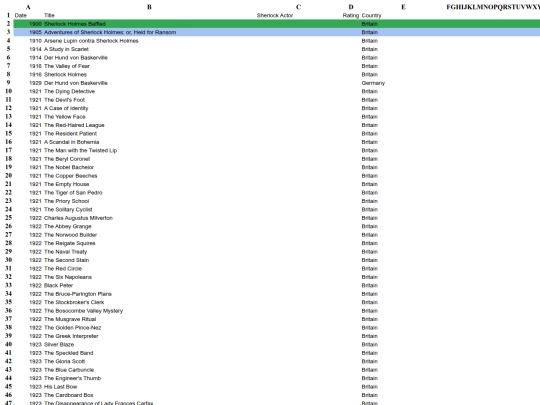Image resolution: width=540 pixels, height=405 pixels.
Task: Select column B header
Action: coord(149,7)
